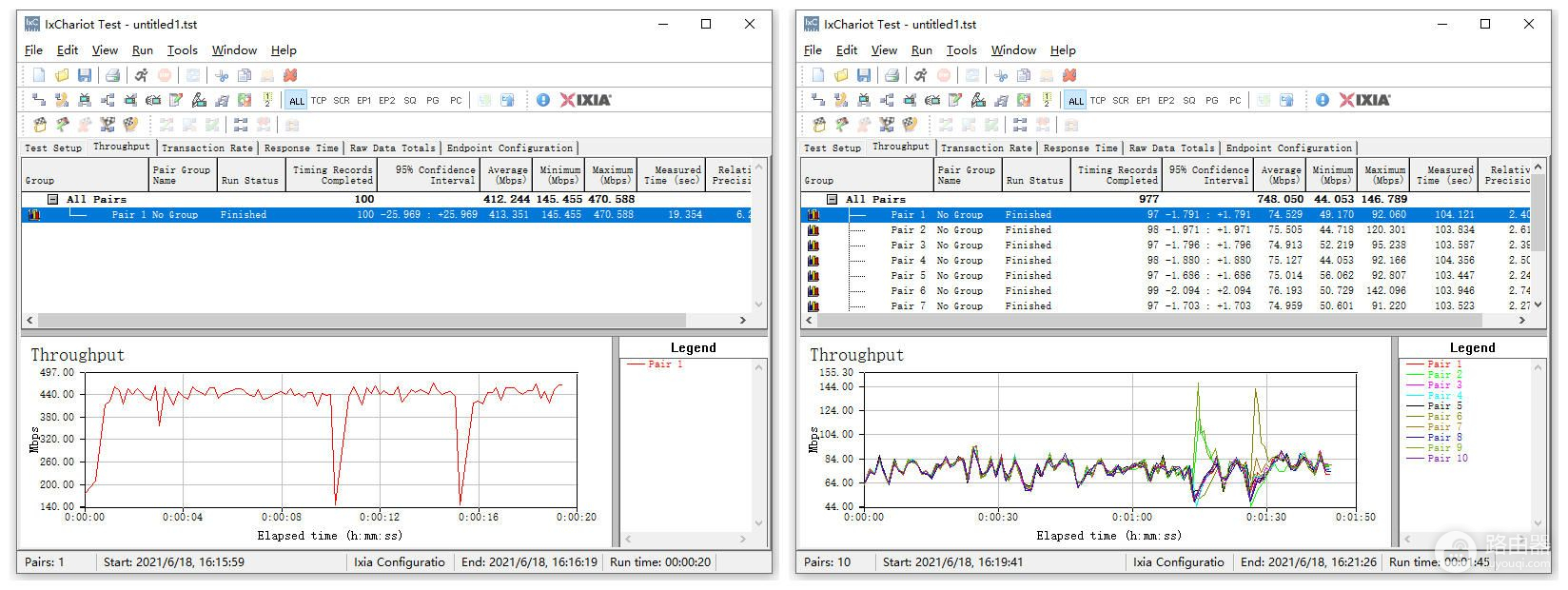Collapse the All Pairs group in right window
Viewport: 1568px width, 590px height.
pyautogui.click(x=833, y=199)
